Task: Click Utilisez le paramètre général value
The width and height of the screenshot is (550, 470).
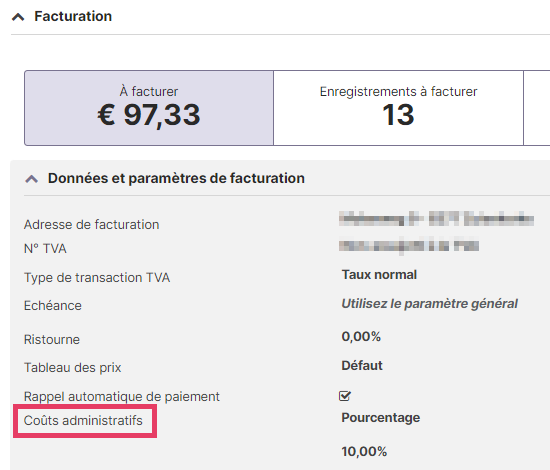Action: coord(429,304)
